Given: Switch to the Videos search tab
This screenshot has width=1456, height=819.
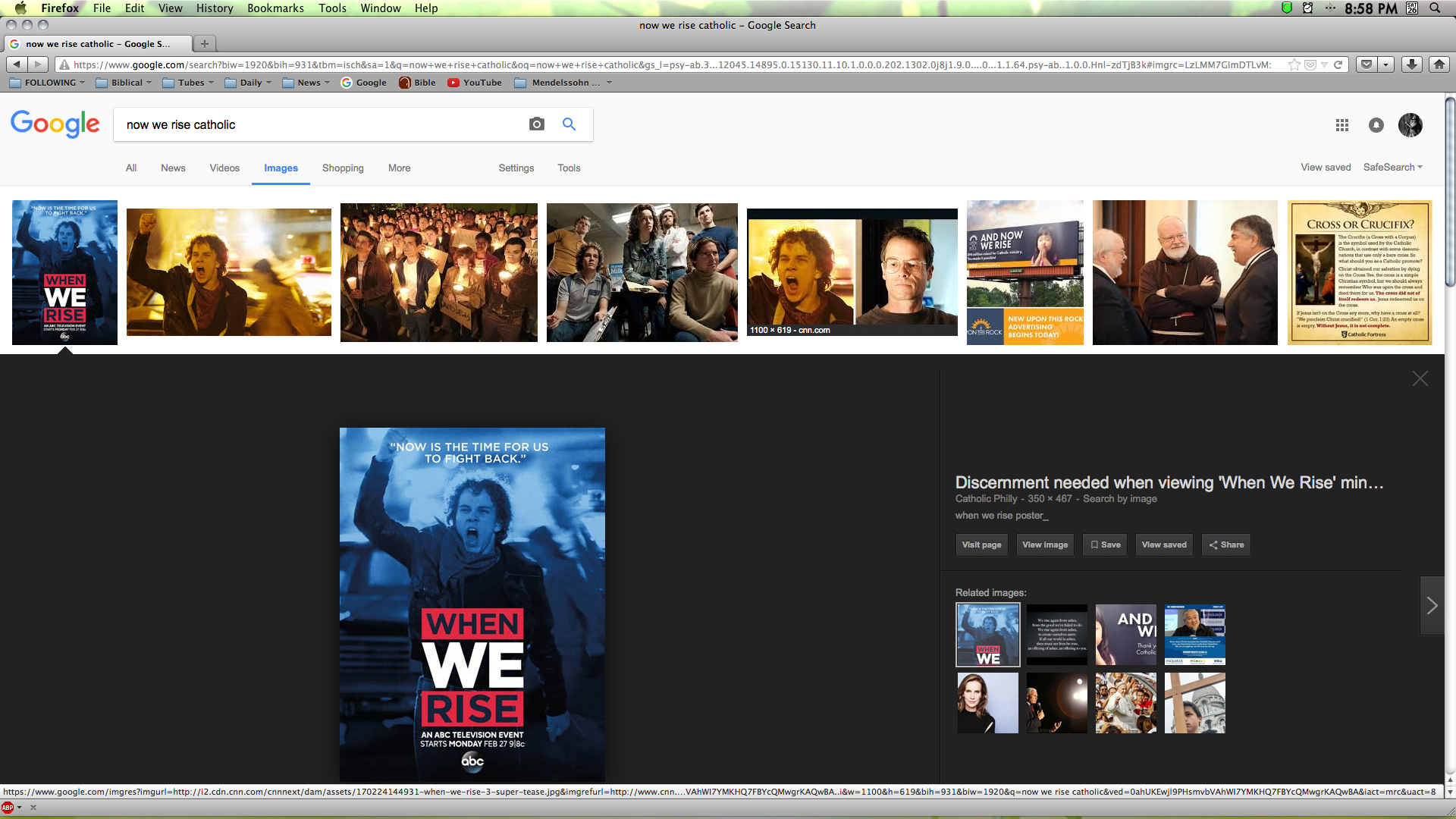Looking at the screenshot, I should (224, 168).
